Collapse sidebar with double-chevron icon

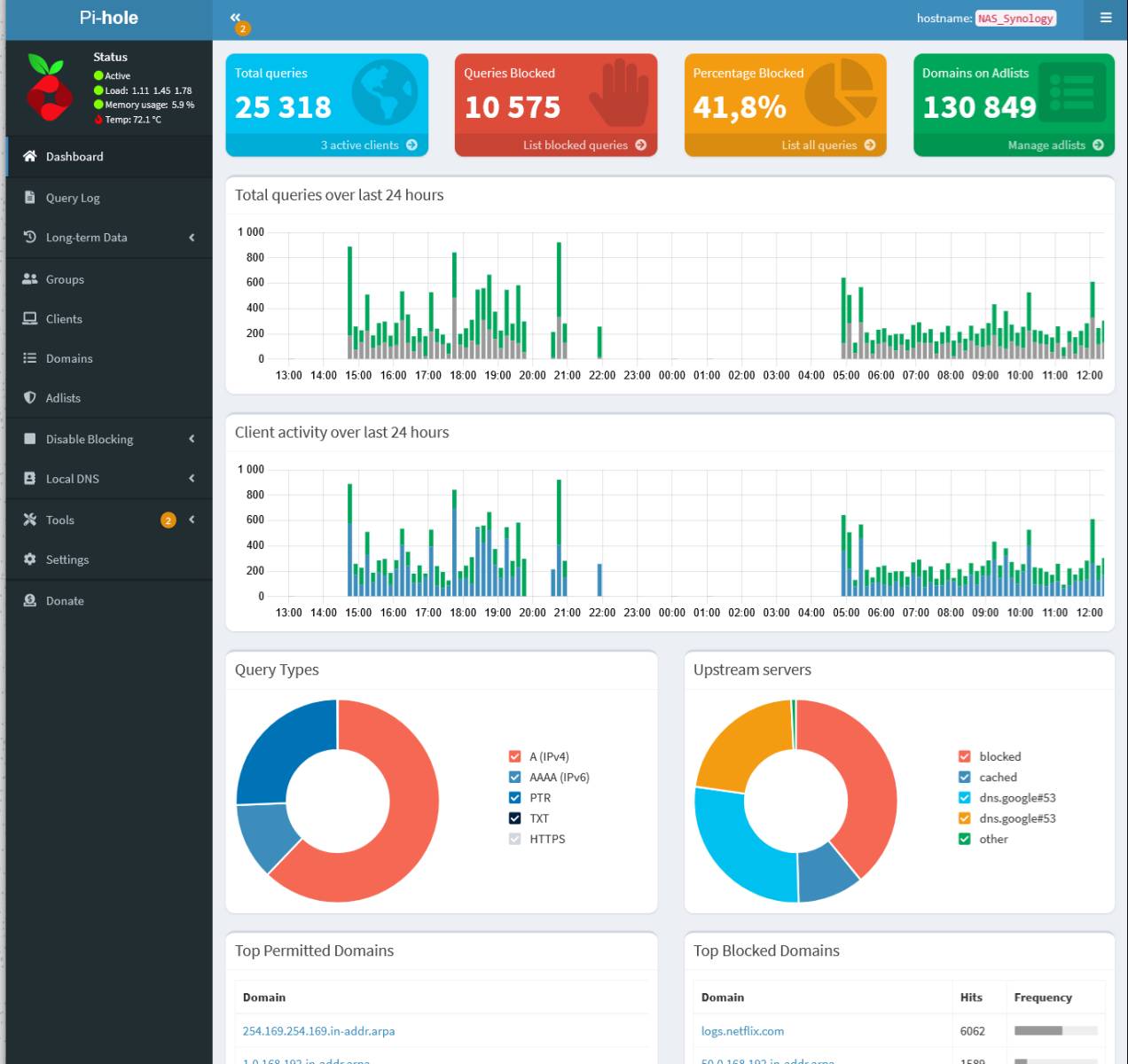point(235,17)
